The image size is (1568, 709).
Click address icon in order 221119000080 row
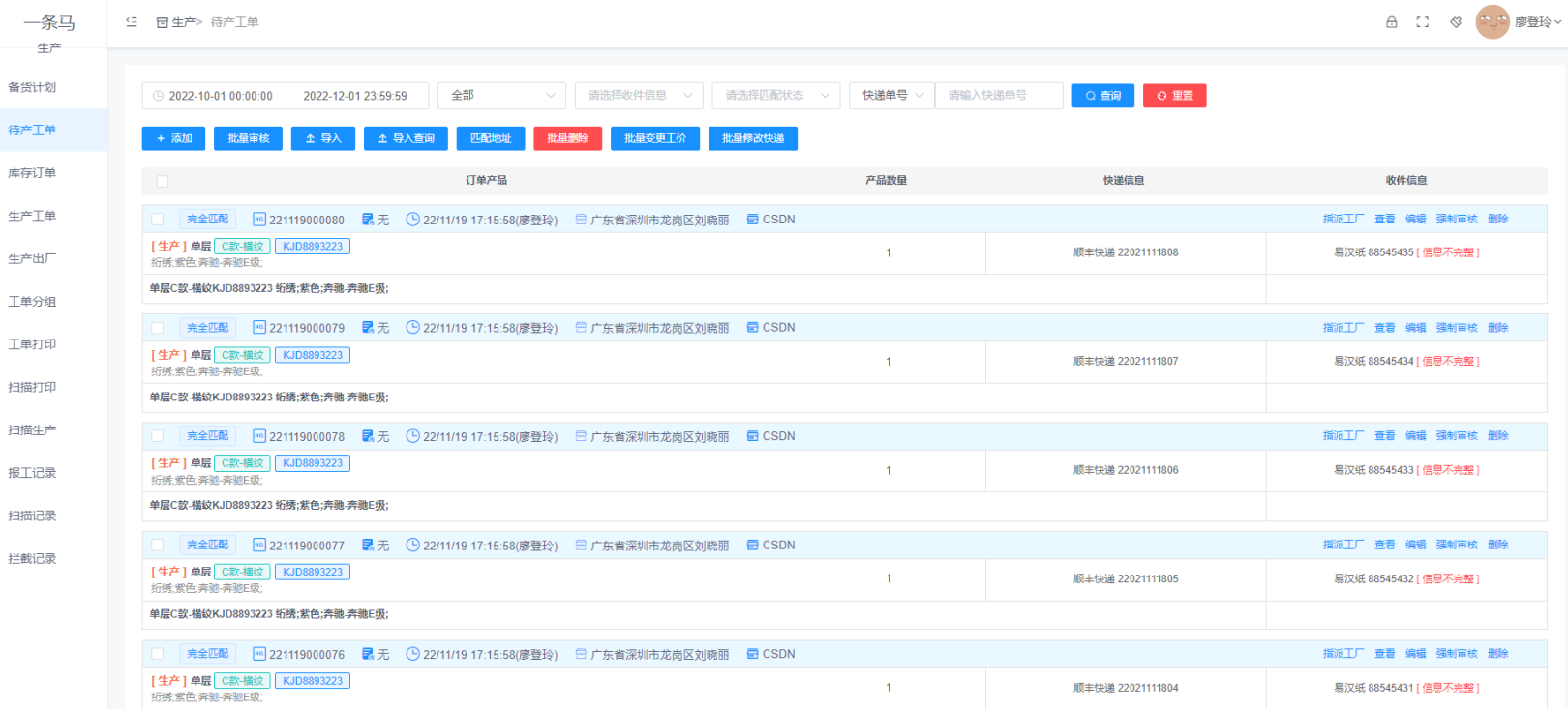(x=581, y=220)
